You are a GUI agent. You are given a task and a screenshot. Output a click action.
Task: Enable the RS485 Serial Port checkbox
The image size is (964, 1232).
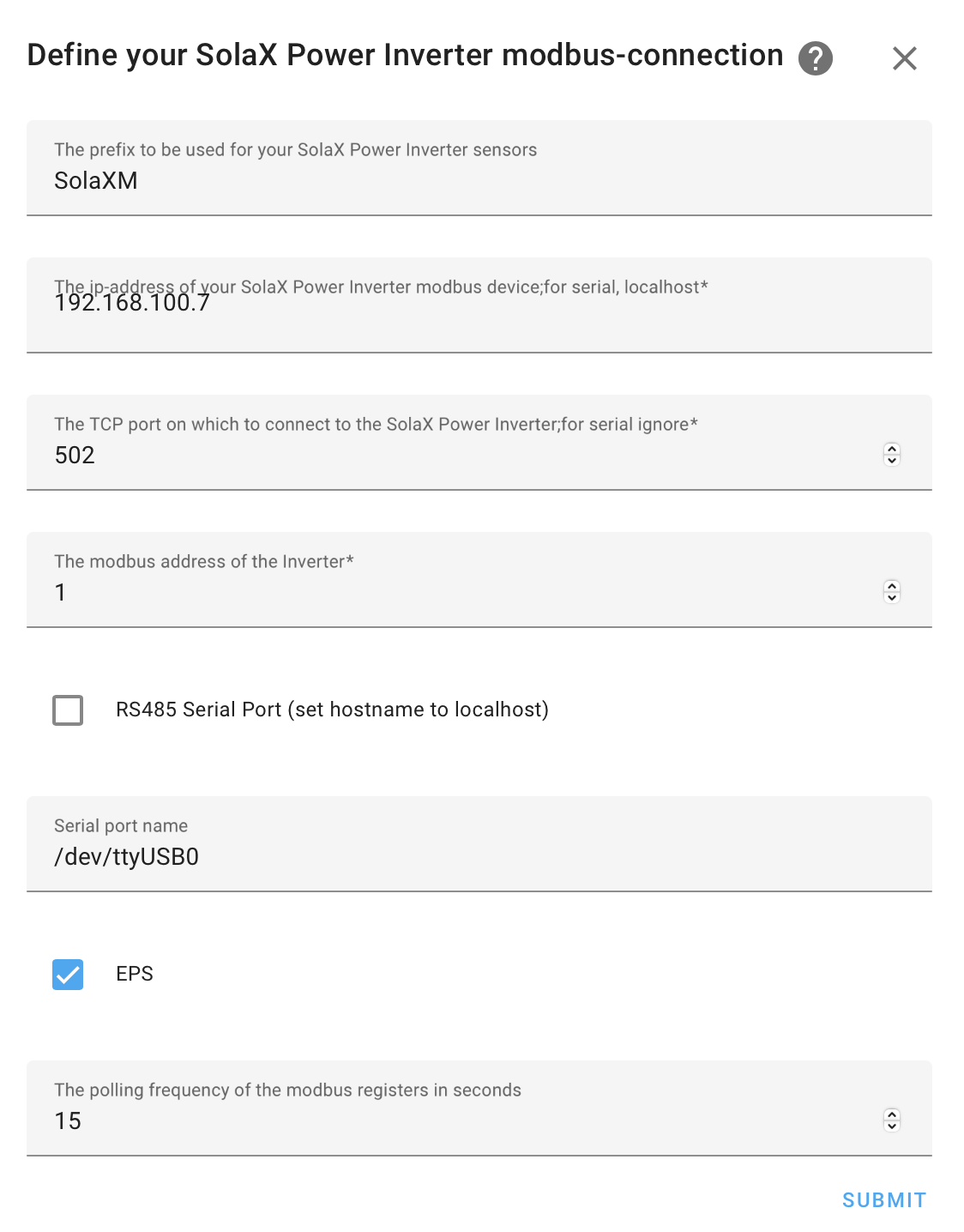pyautogui.click(x=68, y=710)
